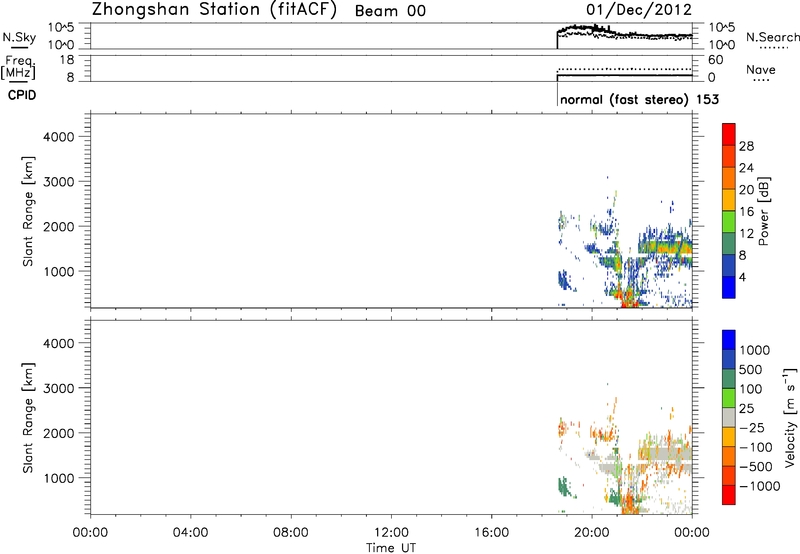Click the 18 tick on frequency axis
The width and height of the screenshot is (800, 554).
(67, 60)
